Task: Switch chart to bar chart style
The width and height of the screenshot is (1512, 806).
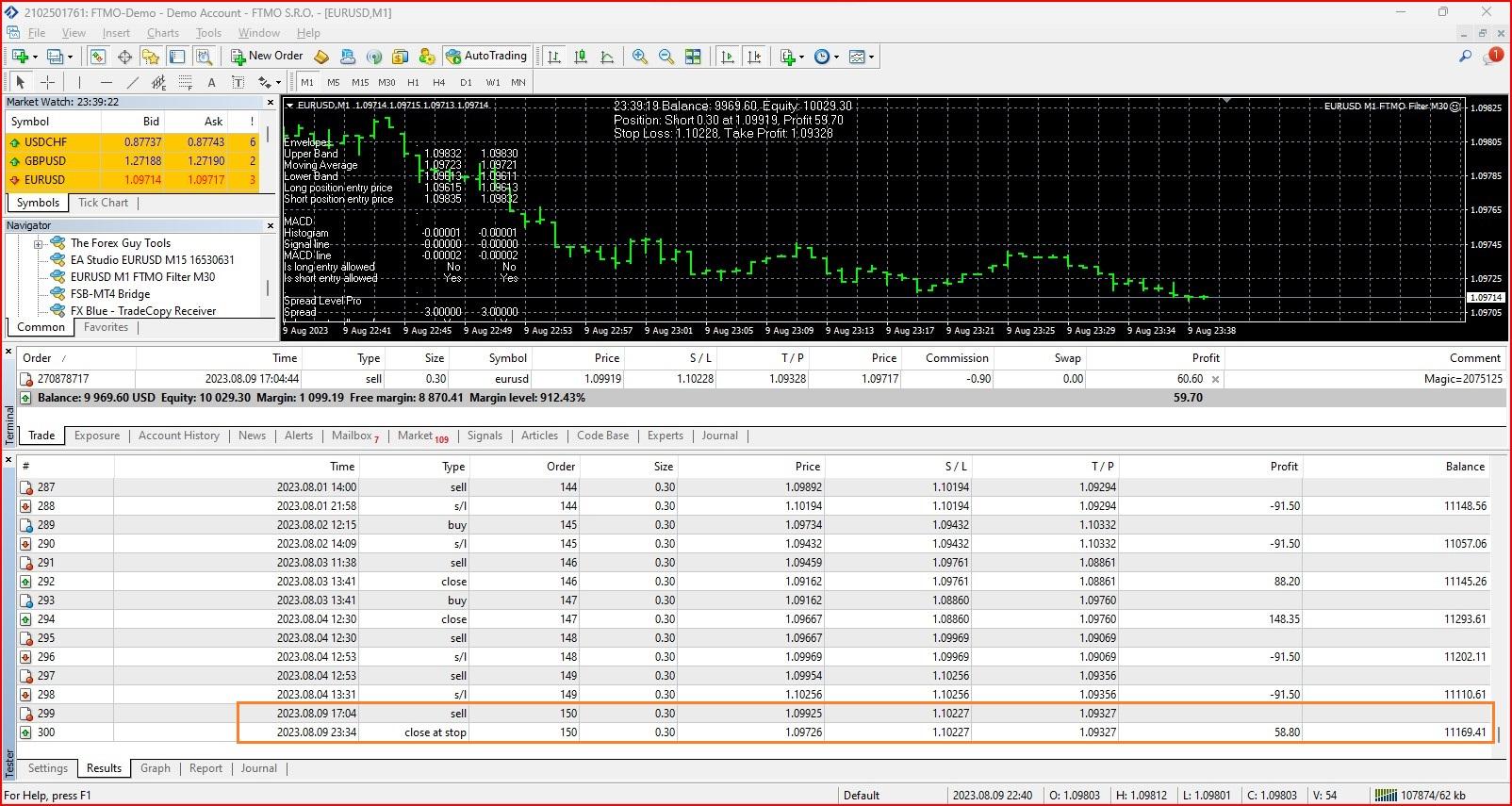Action: 554,57
